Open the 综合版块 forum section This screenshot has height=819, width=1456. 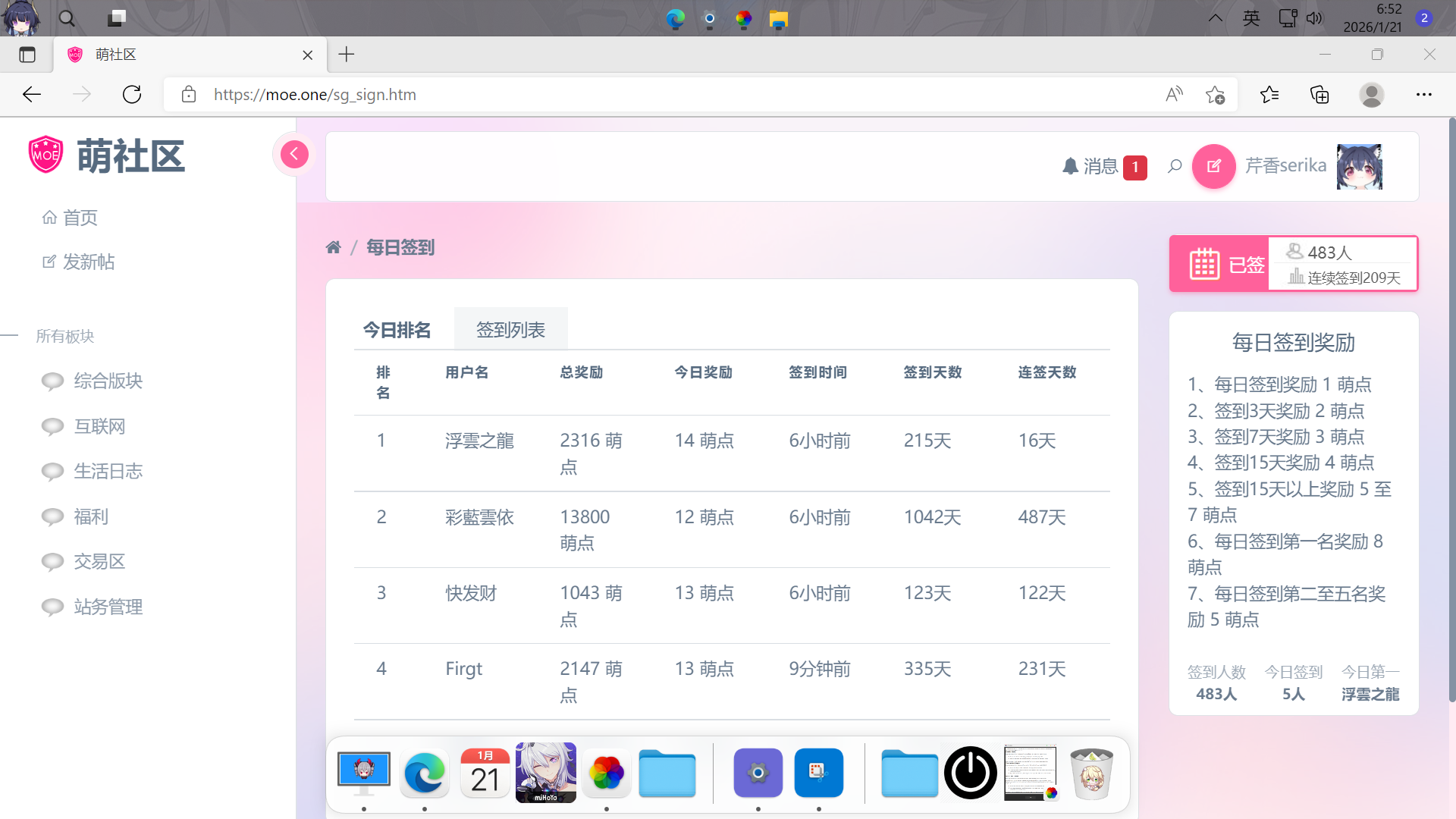pos(108,381)
